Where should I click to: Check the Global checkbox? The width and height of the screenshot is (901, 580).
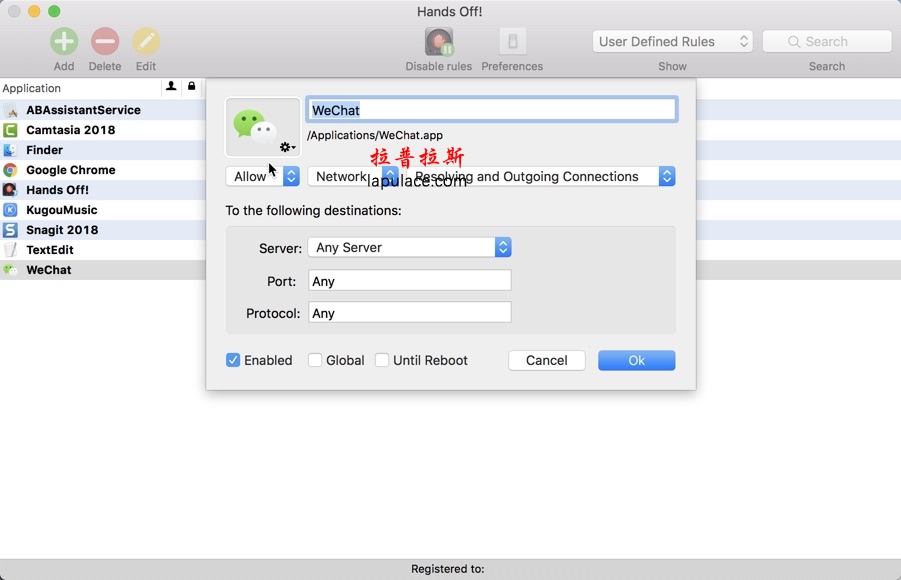[315, 360]
